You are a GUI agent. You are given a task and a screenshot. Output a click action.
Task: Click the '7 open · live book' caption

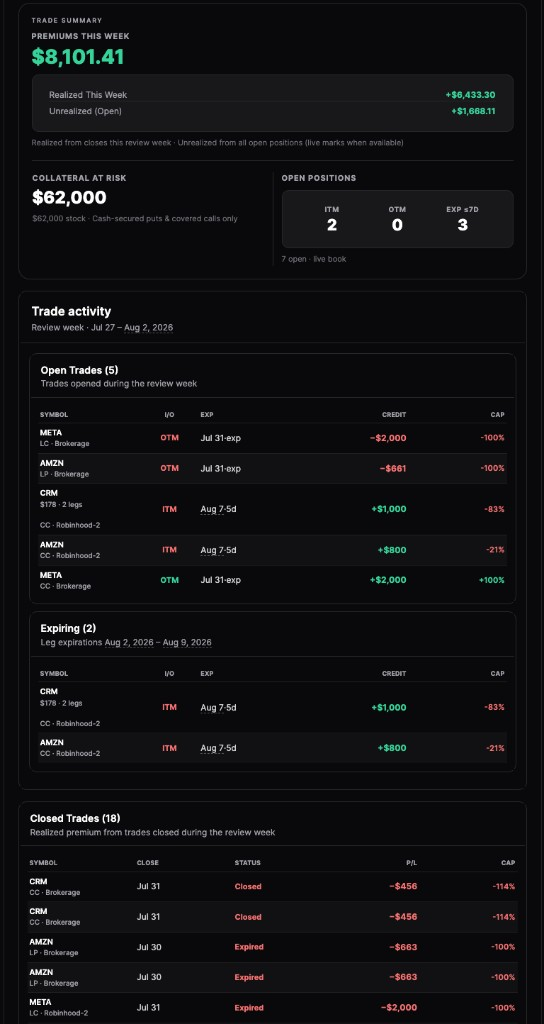313,259
